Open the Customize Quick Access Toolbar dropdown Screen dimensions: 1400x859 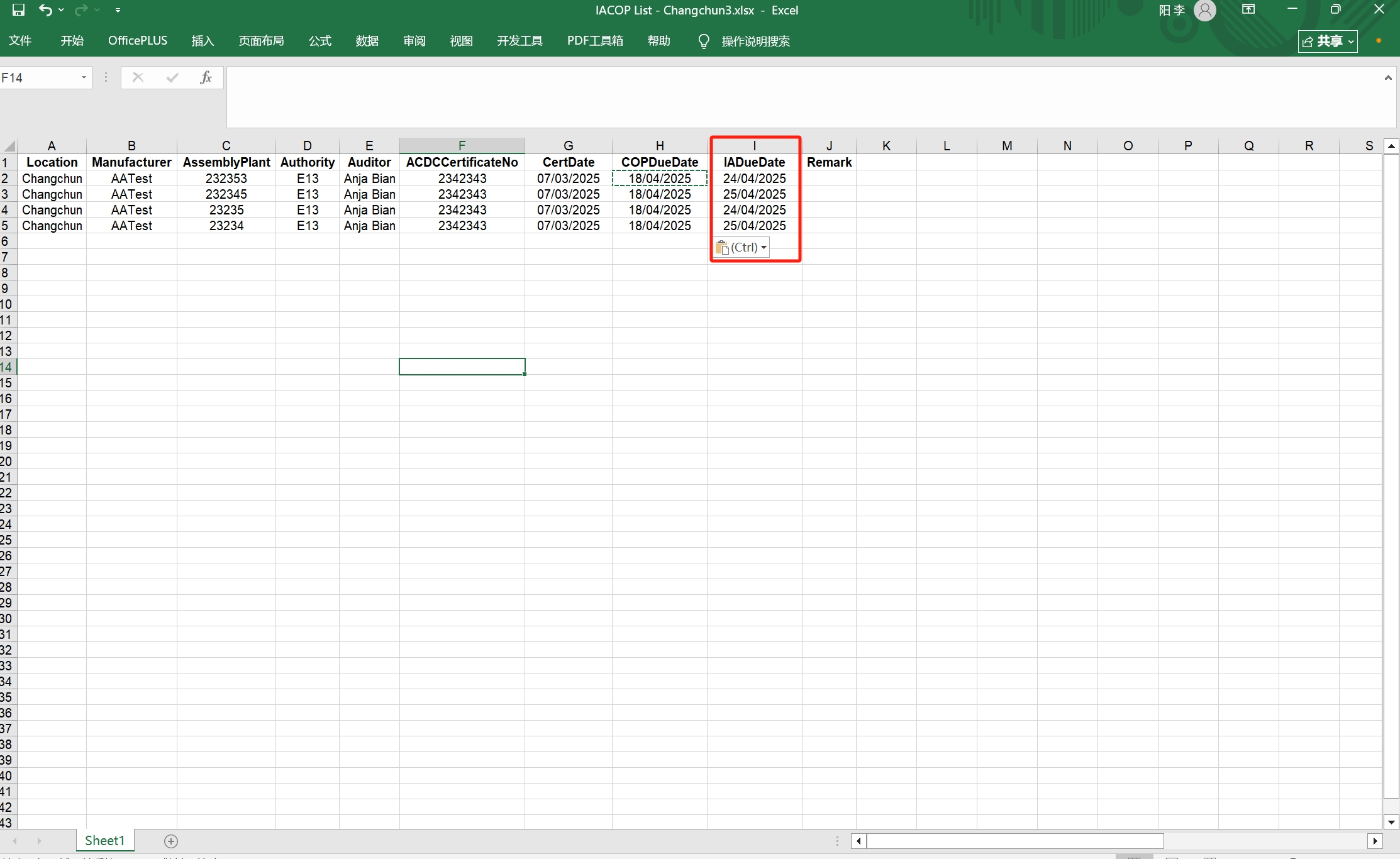pyautogui.click(x=118, y=10)
